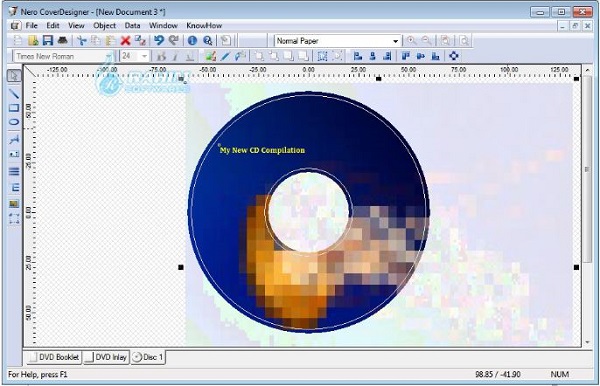The width and height of the screenshot is (600, 386).
Task: Click the disc's center hole area
Action: pos(308,212)
